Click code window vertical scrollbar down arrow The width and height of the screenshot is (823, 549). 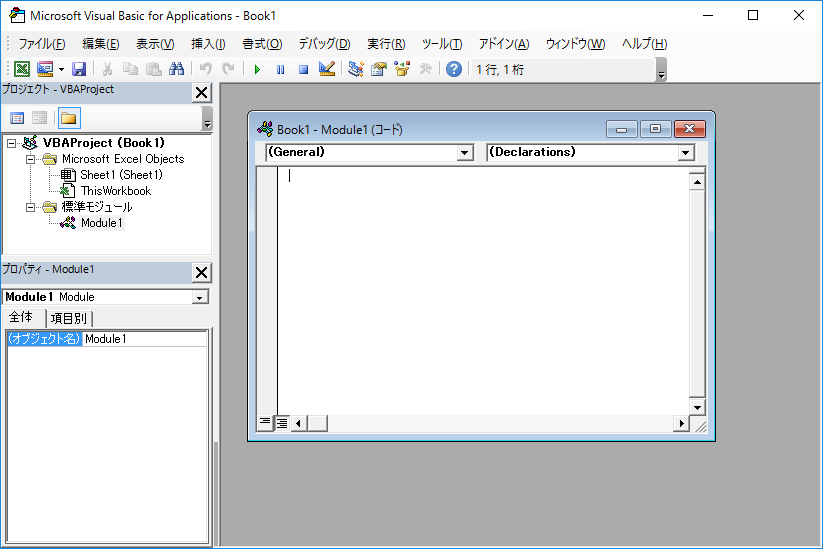coord(697,407)
